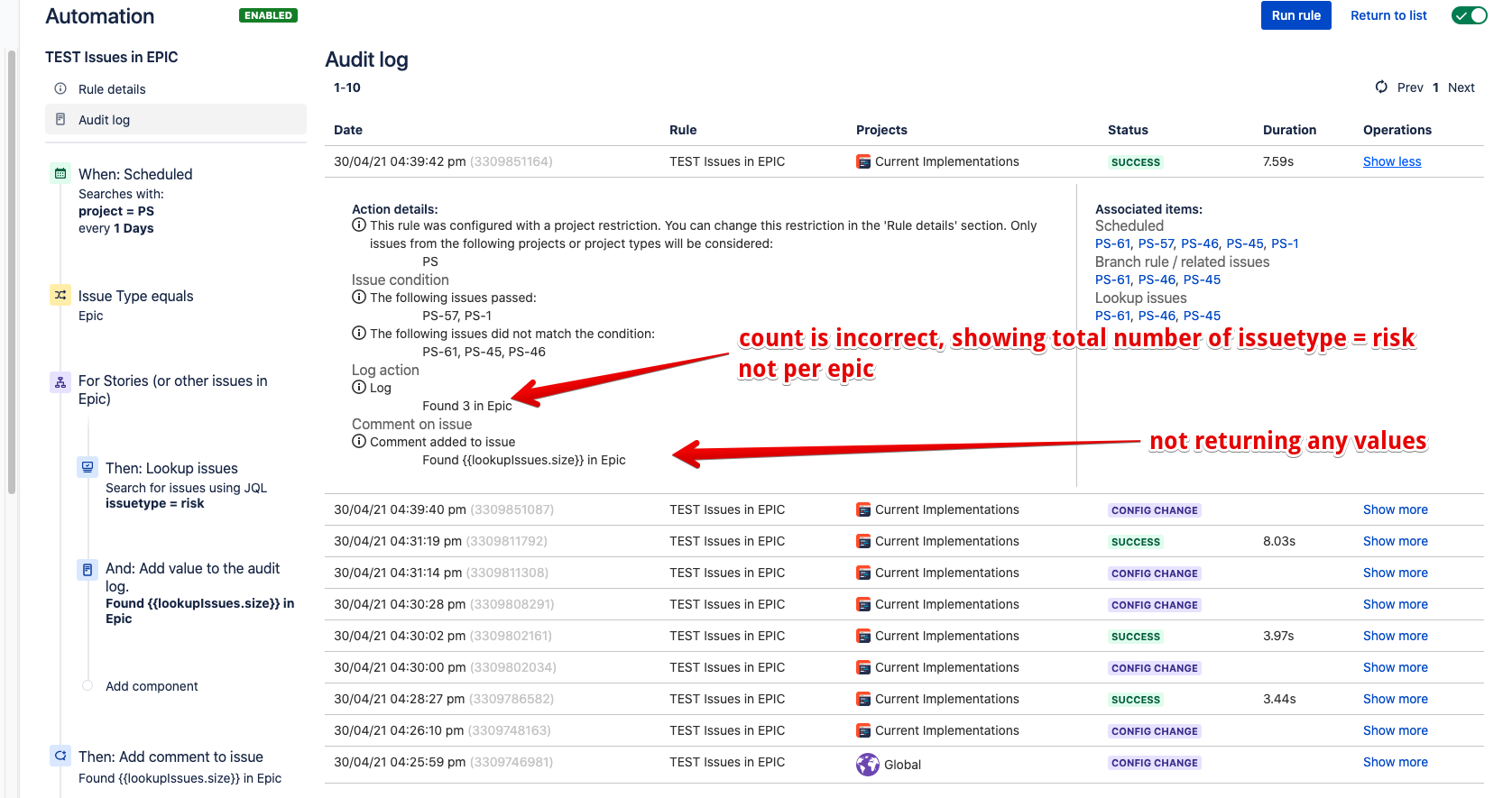Image resolution: width=1512 pixels, height=798 pixels.
Task: Go to Next audit log page
Action: tap(1461, 87)
